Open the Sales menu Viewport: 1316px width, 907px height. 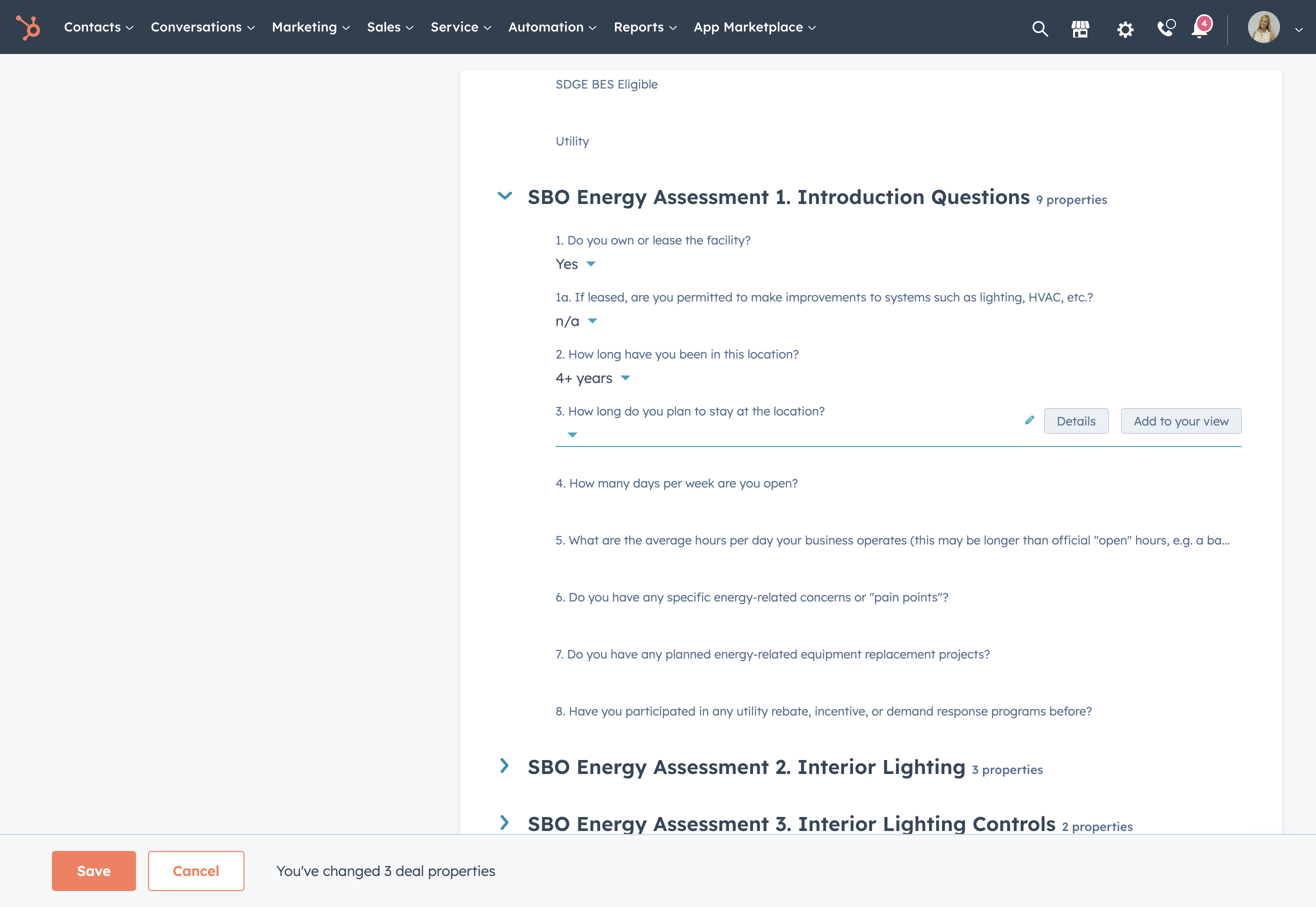coord(390,27)
